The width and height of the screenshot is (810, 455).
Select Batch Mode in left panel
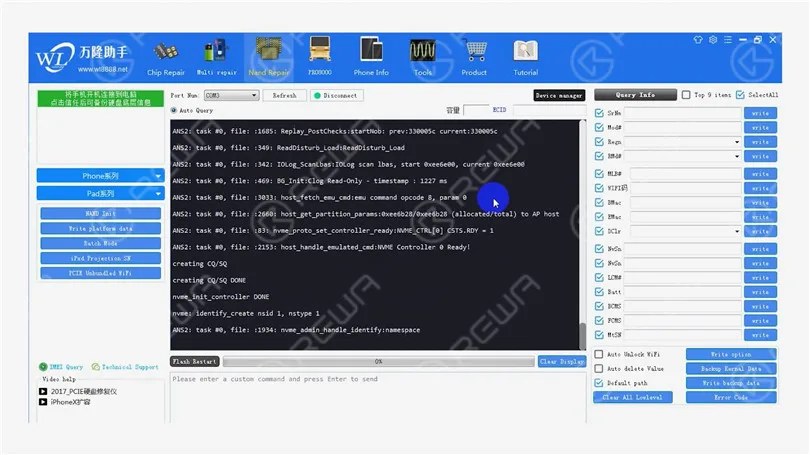click(x=101, y=243)
